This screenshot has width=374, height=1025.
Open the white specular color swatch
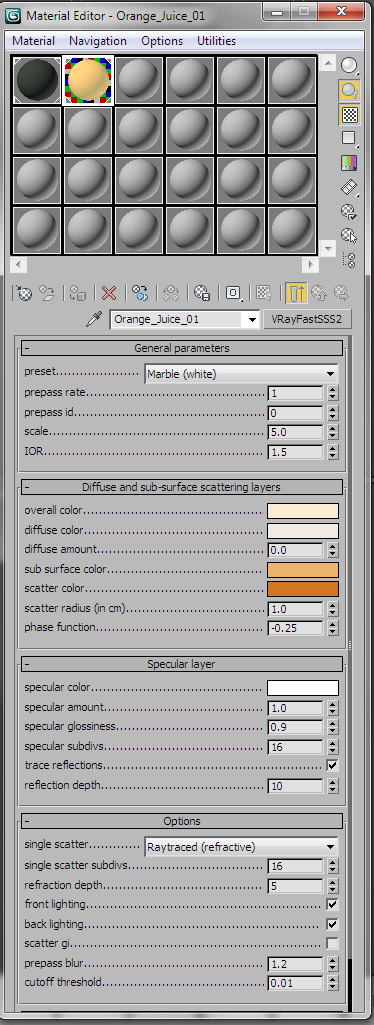[x=303, y=688]
